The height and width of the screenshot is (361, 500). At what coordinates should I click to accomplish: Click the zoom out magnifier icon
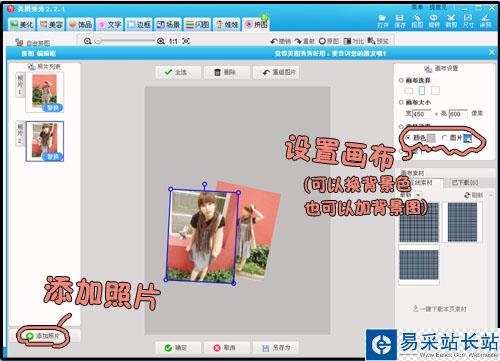tap(87, 41)
